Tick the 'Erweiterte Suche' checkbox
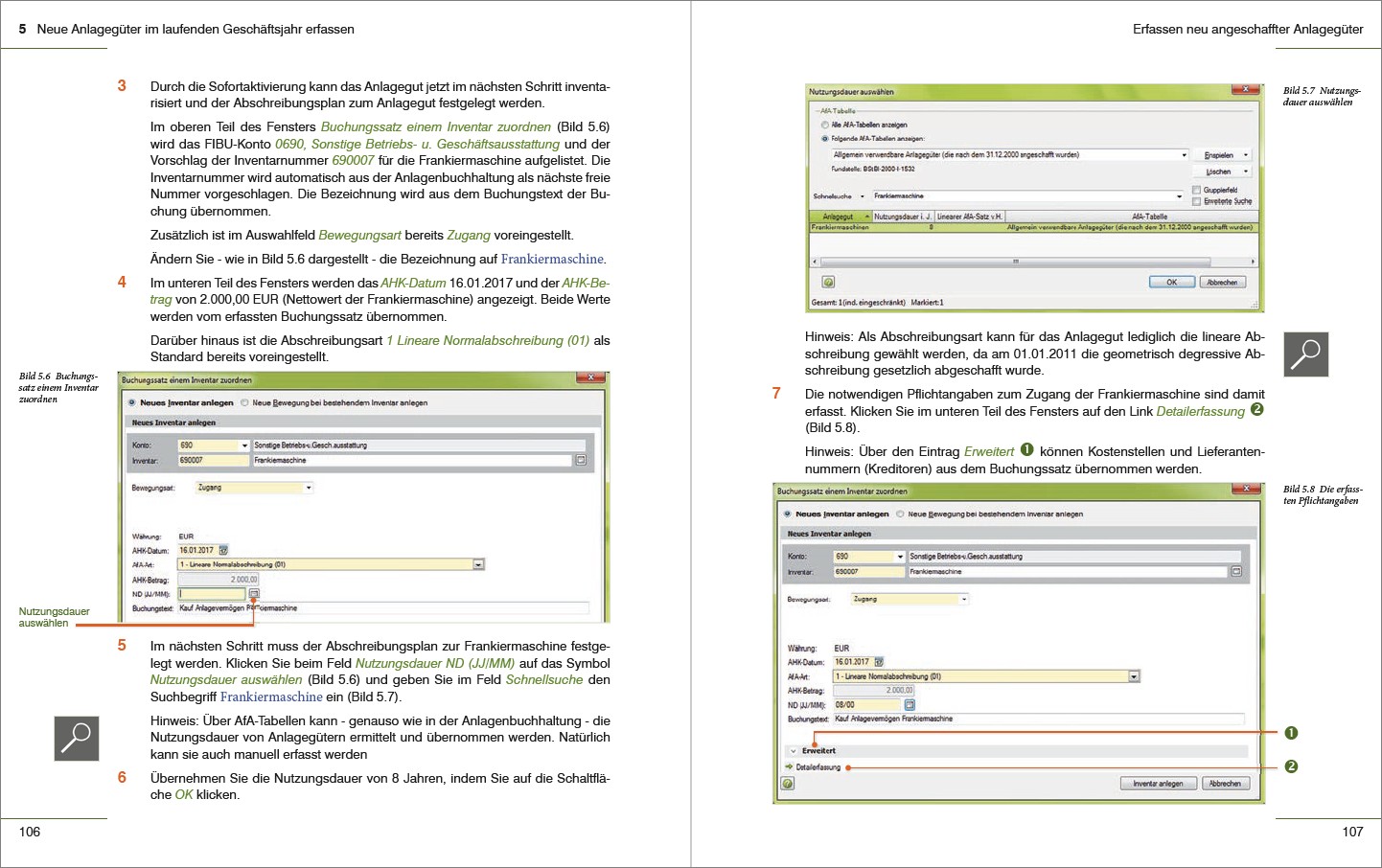The height and width of the screenshot is (868, 1382). (1196, 201)
